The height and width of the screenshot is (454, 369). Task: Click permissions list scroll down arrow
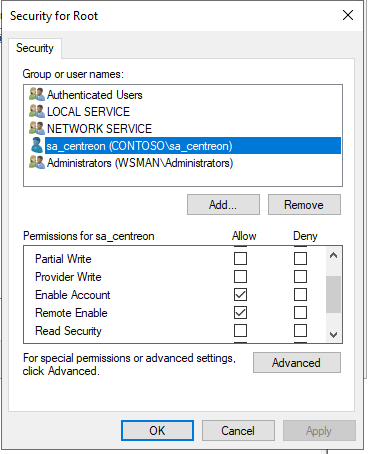[333, 334]
